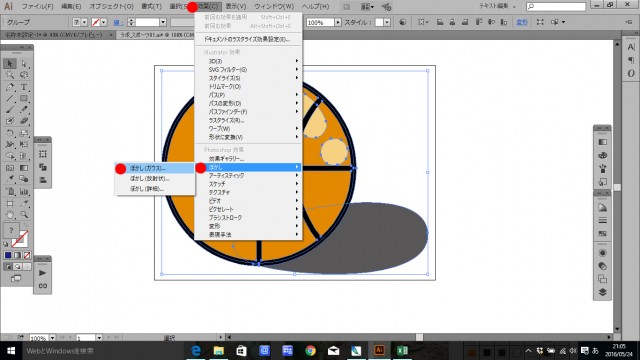This screenshot has height=360, width=640.
Task: Open the Paragraph panel icon
Action: click(x=631, y=60)
